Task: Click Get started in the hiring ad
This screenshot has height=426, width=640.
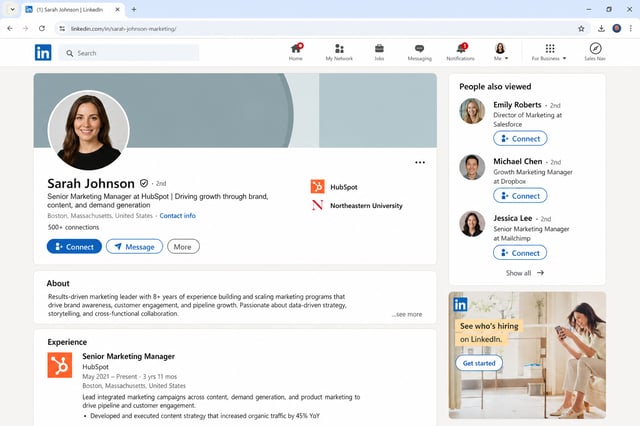Action: coord(479,363)
